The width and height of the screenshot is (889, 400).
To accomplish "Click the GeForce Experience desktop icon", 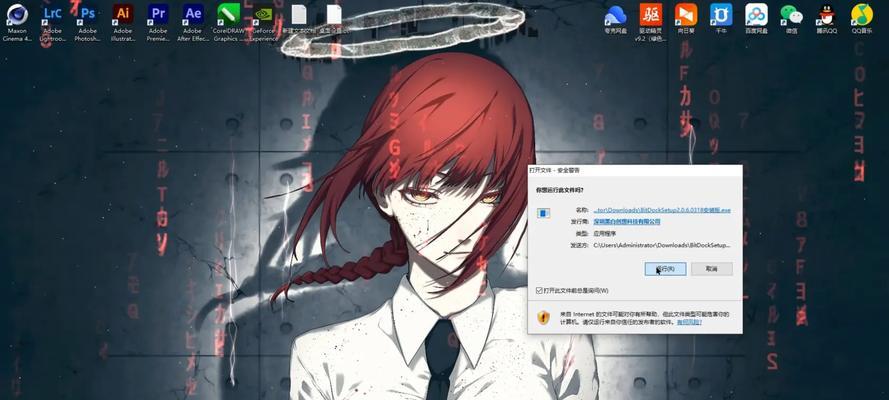I will pos(264,22).
